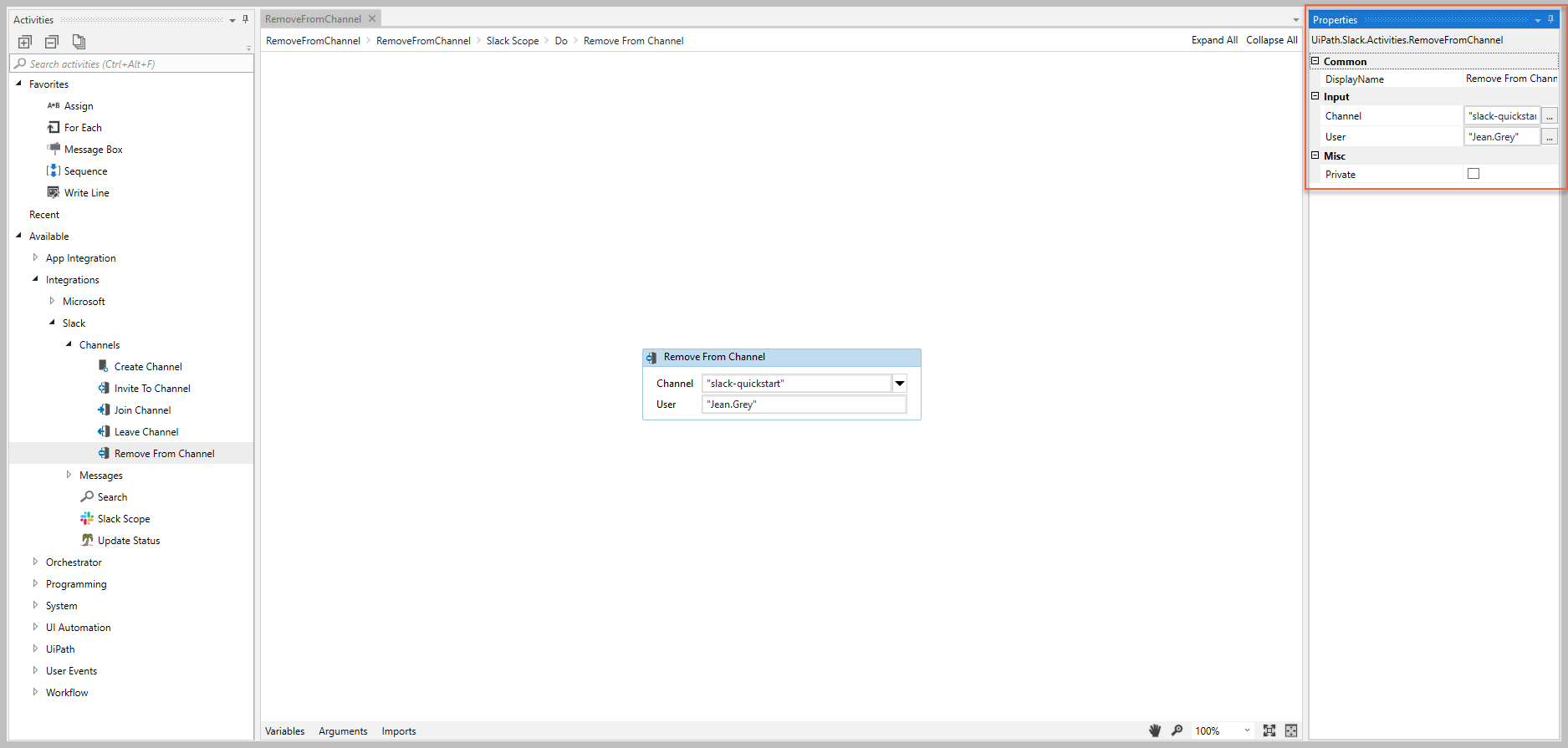1568x748 pixels.
Task: Click the Remove From Channel tree icon
Action: click(x=104, y=453)
